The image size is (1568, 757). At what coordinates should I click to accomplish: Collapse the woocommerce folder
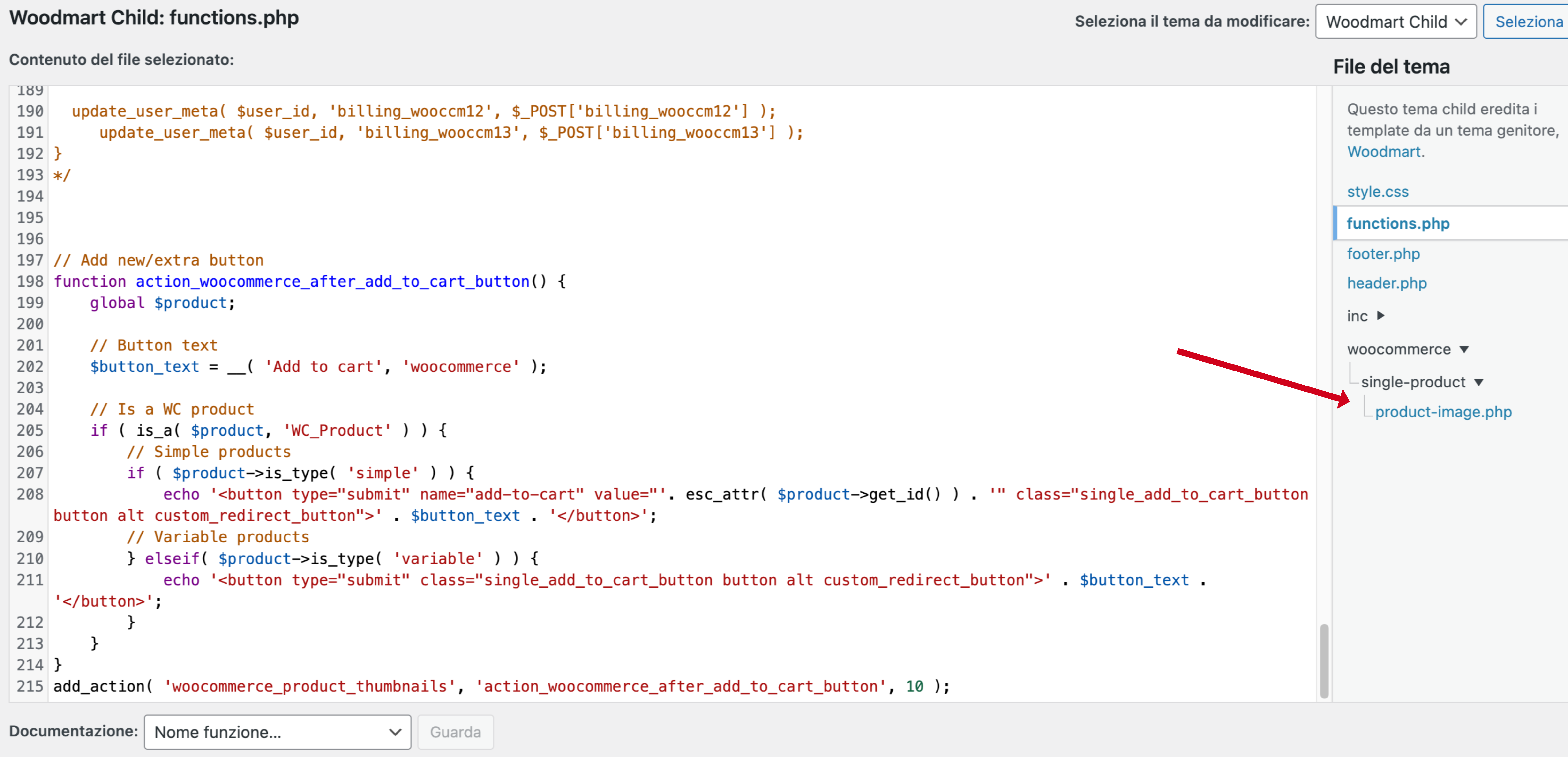coord(1464,349)
